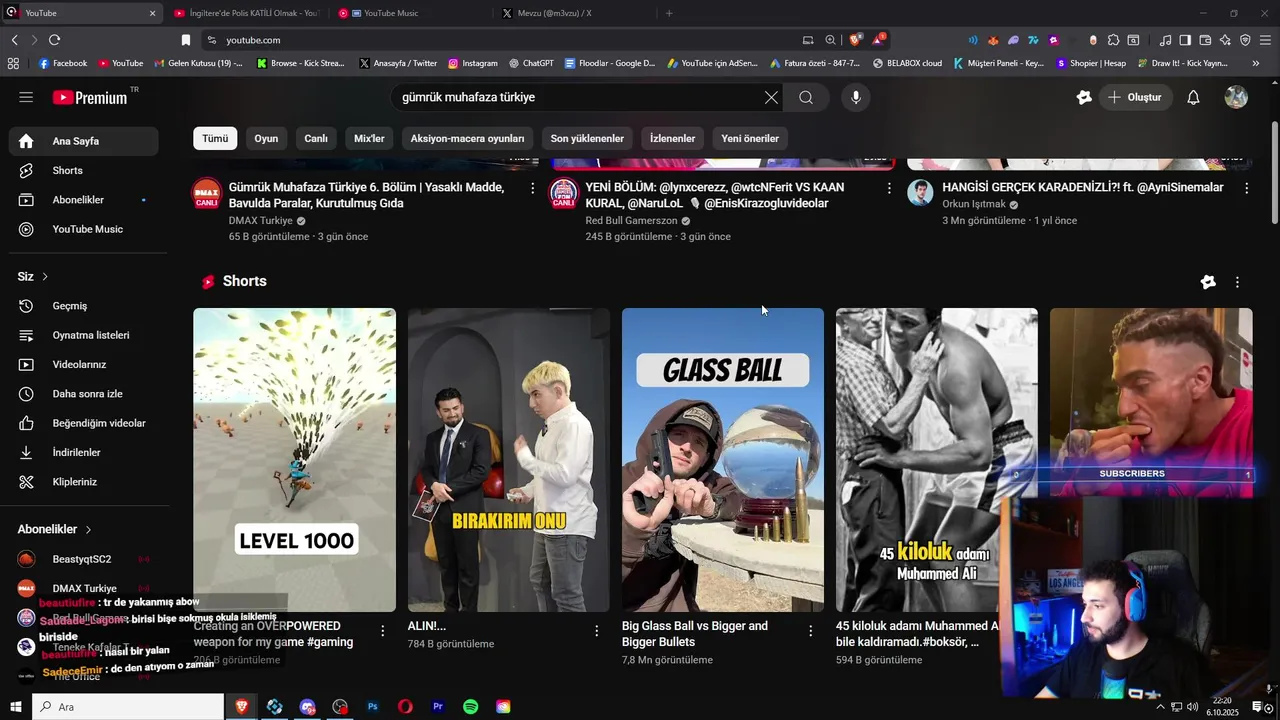Open Klipleriniz in sidebar

(x=83, y=482)
